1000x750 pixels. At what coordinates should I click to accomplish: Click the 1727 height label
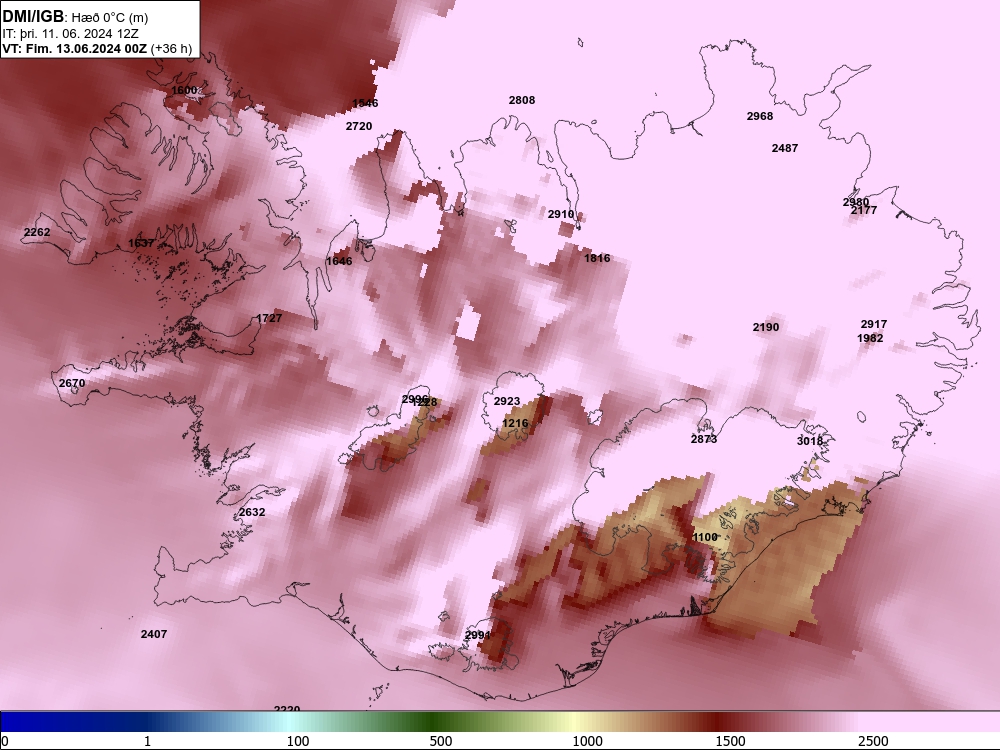[x=268, y=318]
